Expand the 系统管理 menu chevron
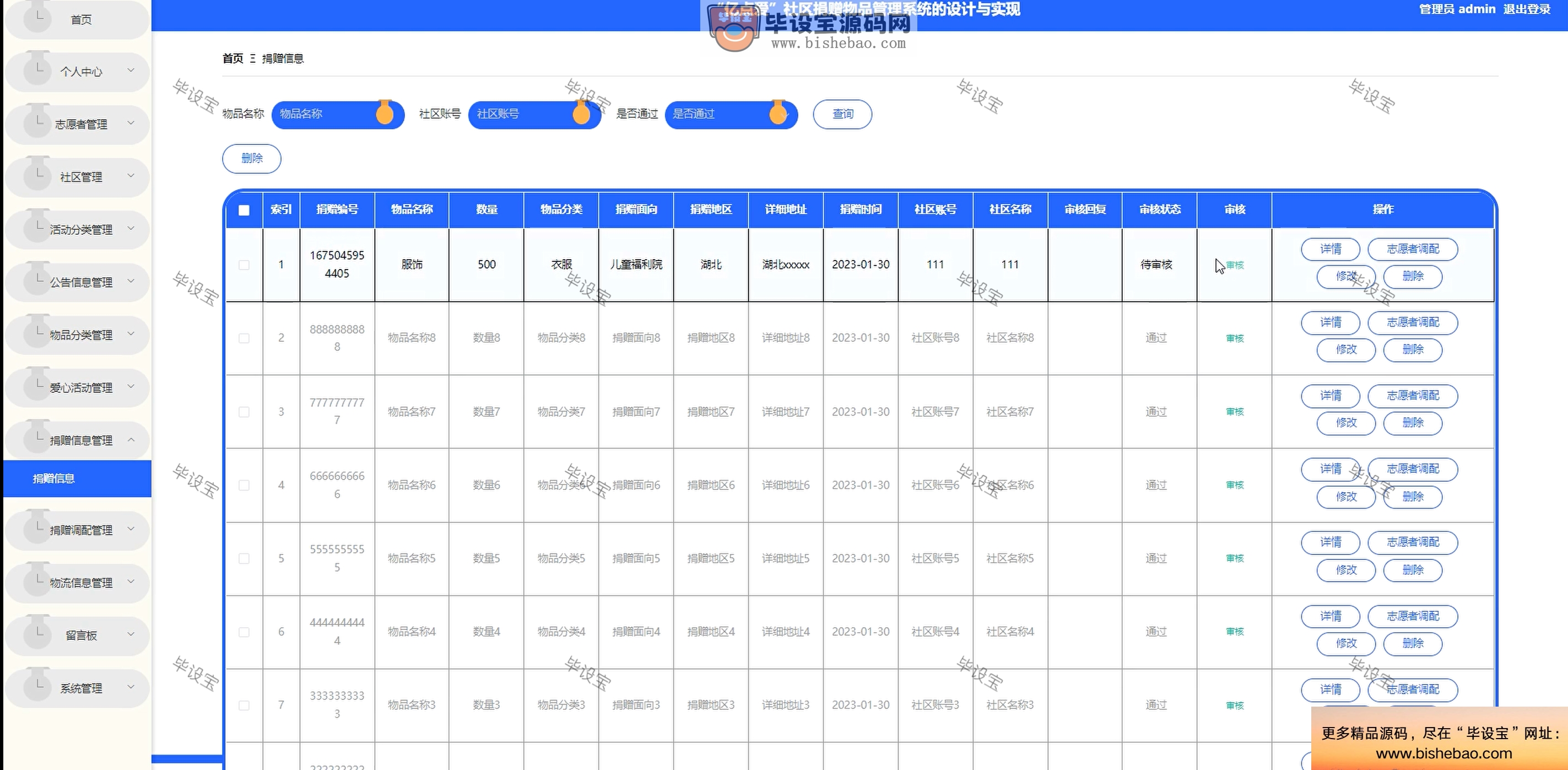1568x770 pixels. click(x=131, y=687)
